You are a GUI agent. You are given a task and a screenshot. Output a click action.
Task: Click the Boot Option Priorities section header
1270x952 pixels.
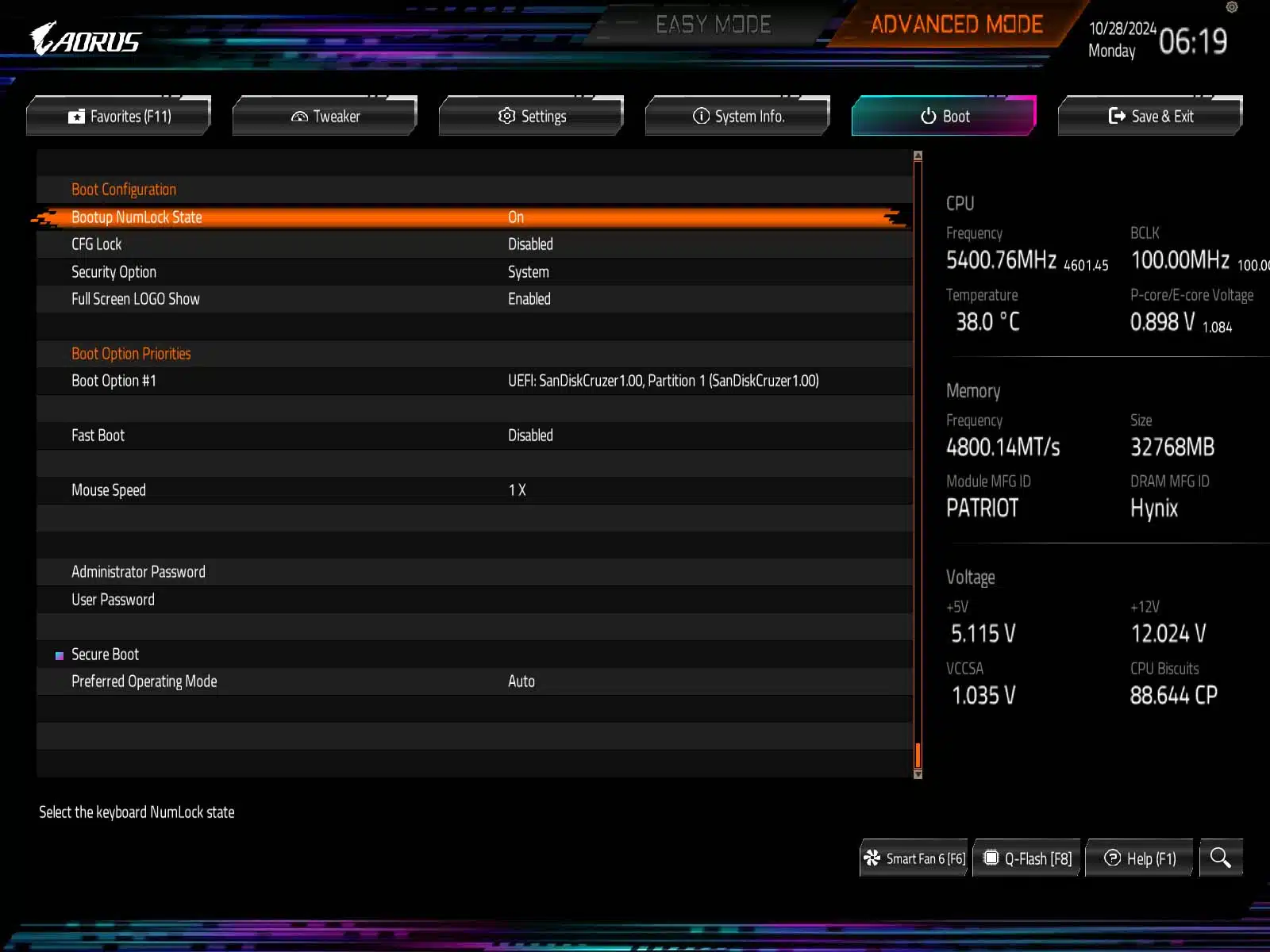131,354
